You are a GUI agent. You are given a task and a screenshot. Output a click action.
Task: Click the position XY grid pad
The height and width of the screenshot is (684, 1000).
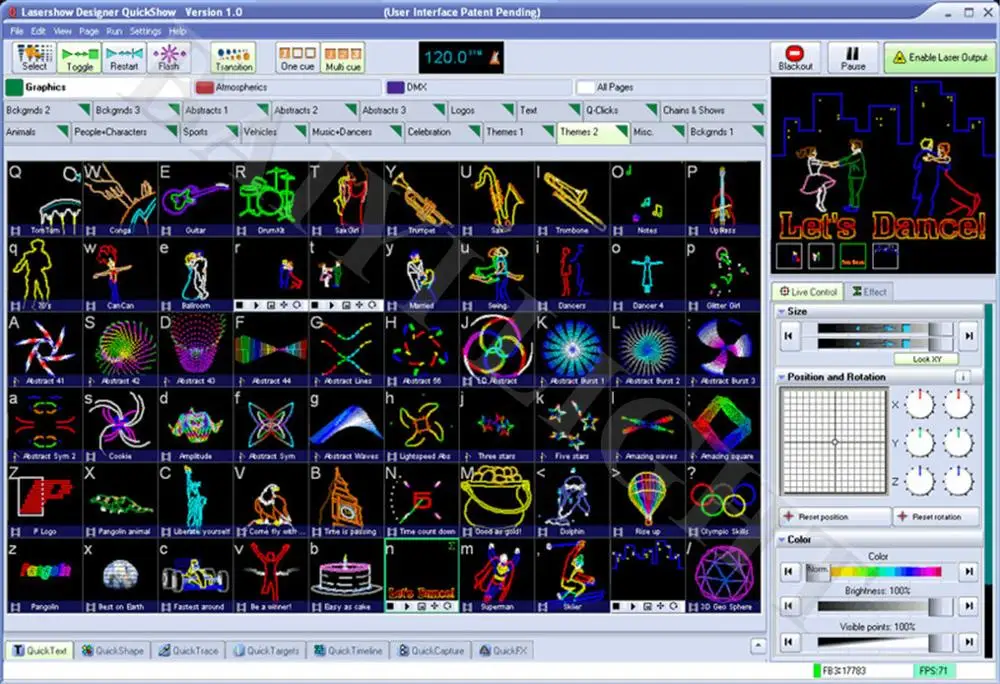click(x=834, y=441)
